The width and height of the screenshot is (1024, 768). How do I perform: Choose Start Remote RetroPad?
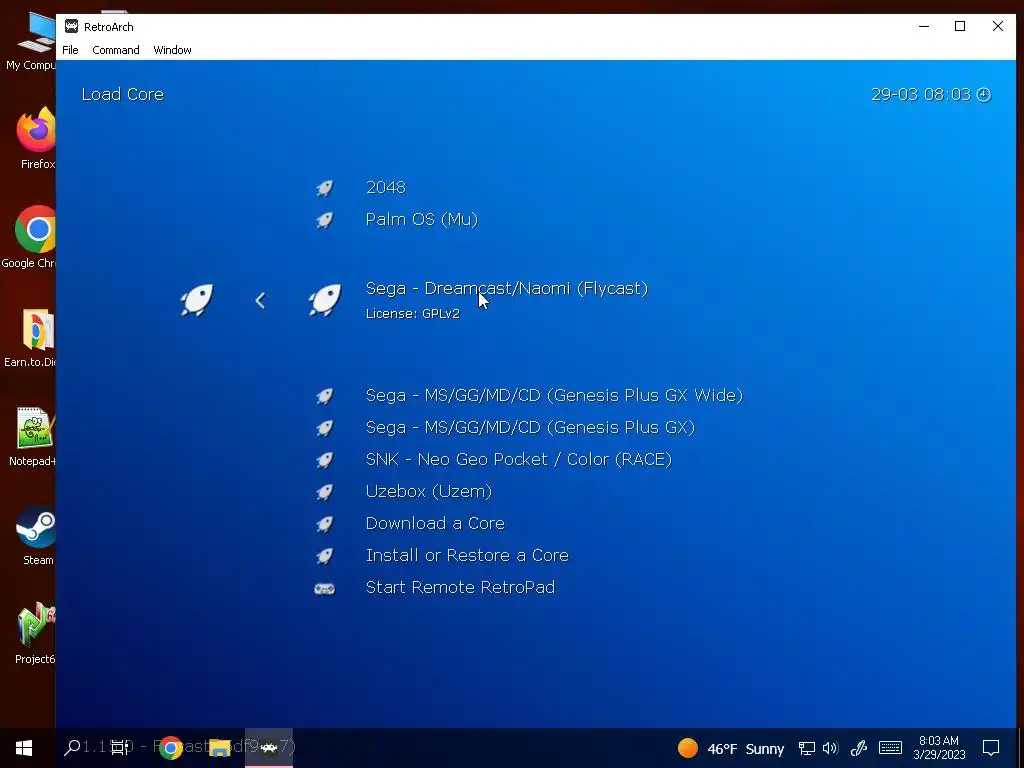click(460, 588)
